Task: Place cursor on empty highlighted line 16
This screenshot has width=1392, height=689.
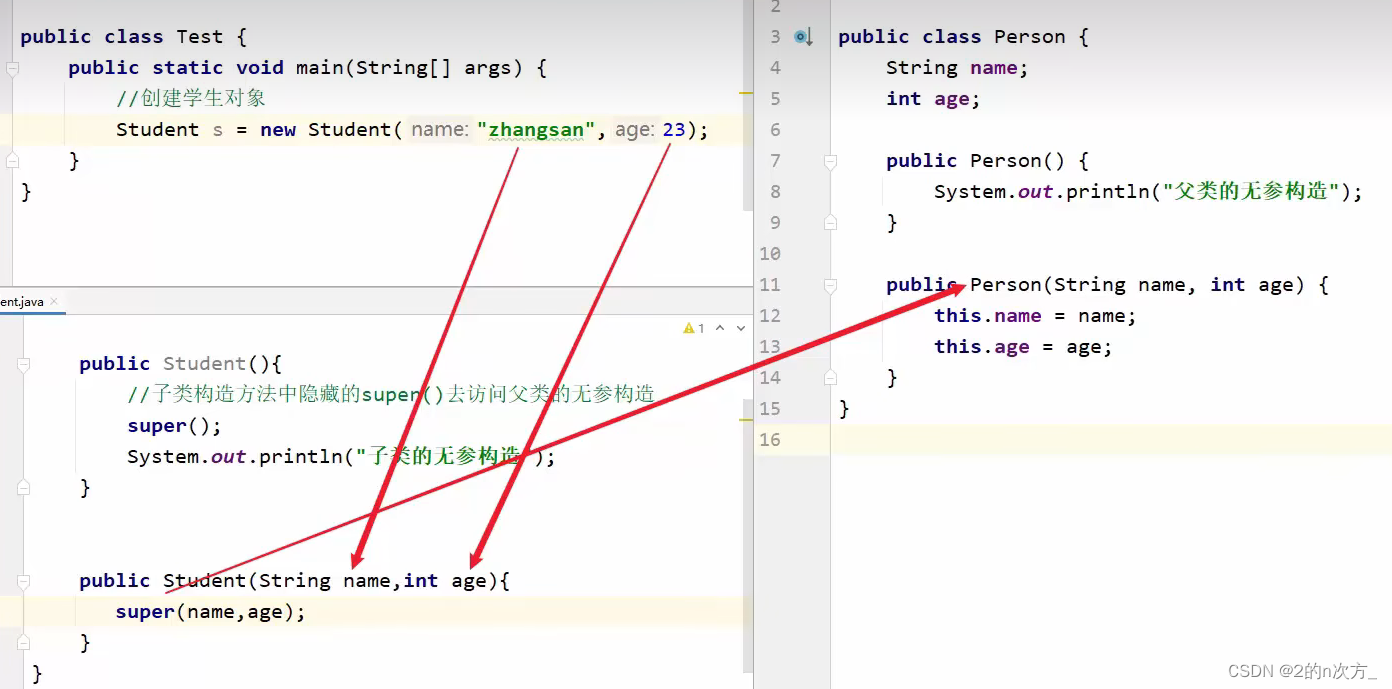Action: tap(1110, 440)
